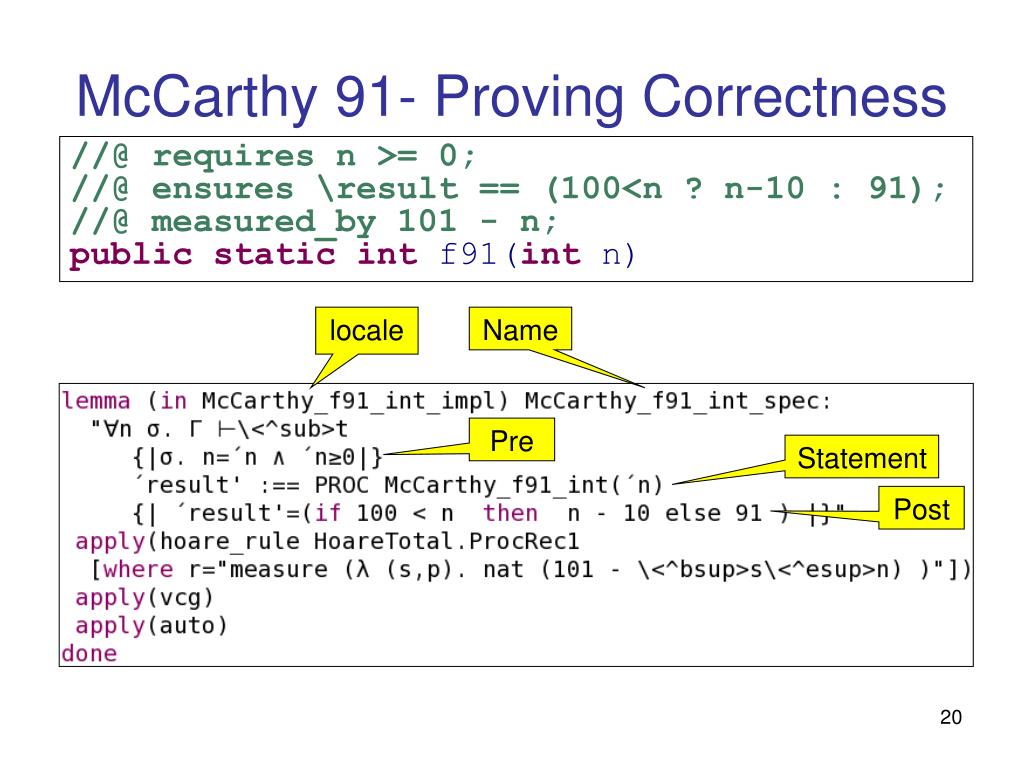
Task: Click the 'apply(auto)' line
Action: point(152,626)
